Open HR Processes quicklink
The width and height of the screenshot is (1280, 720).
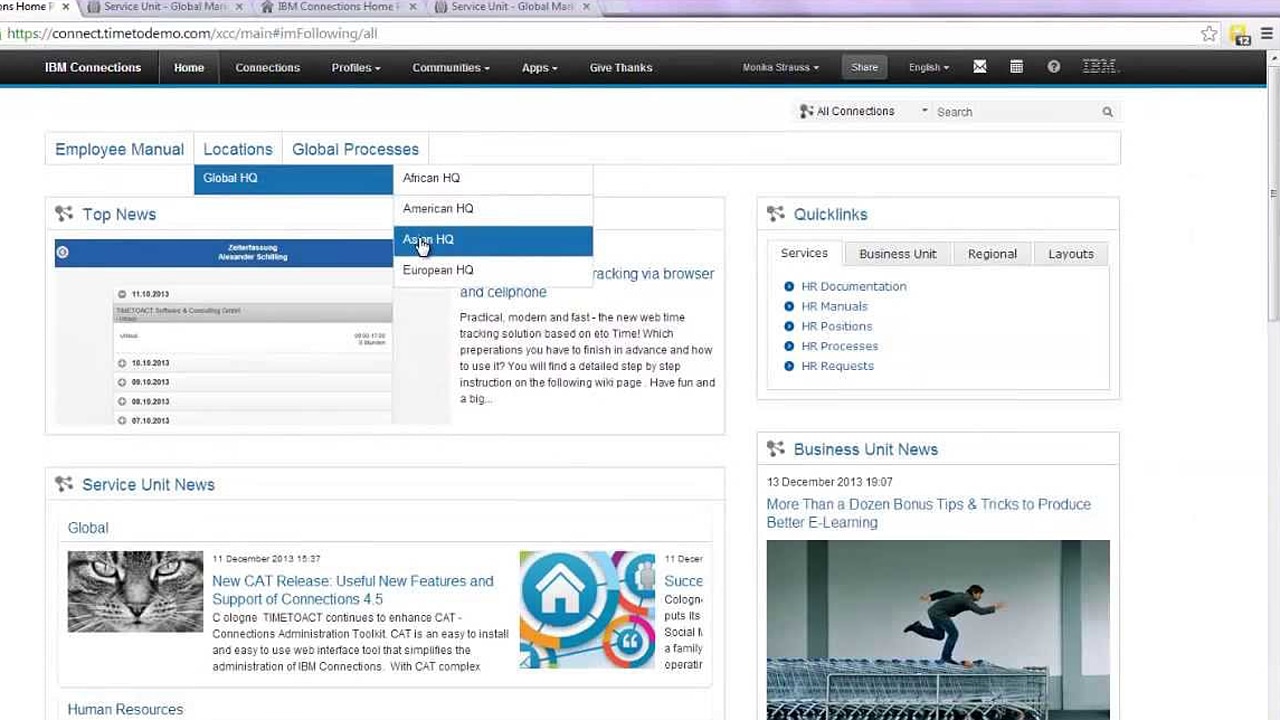click(839, 346)
